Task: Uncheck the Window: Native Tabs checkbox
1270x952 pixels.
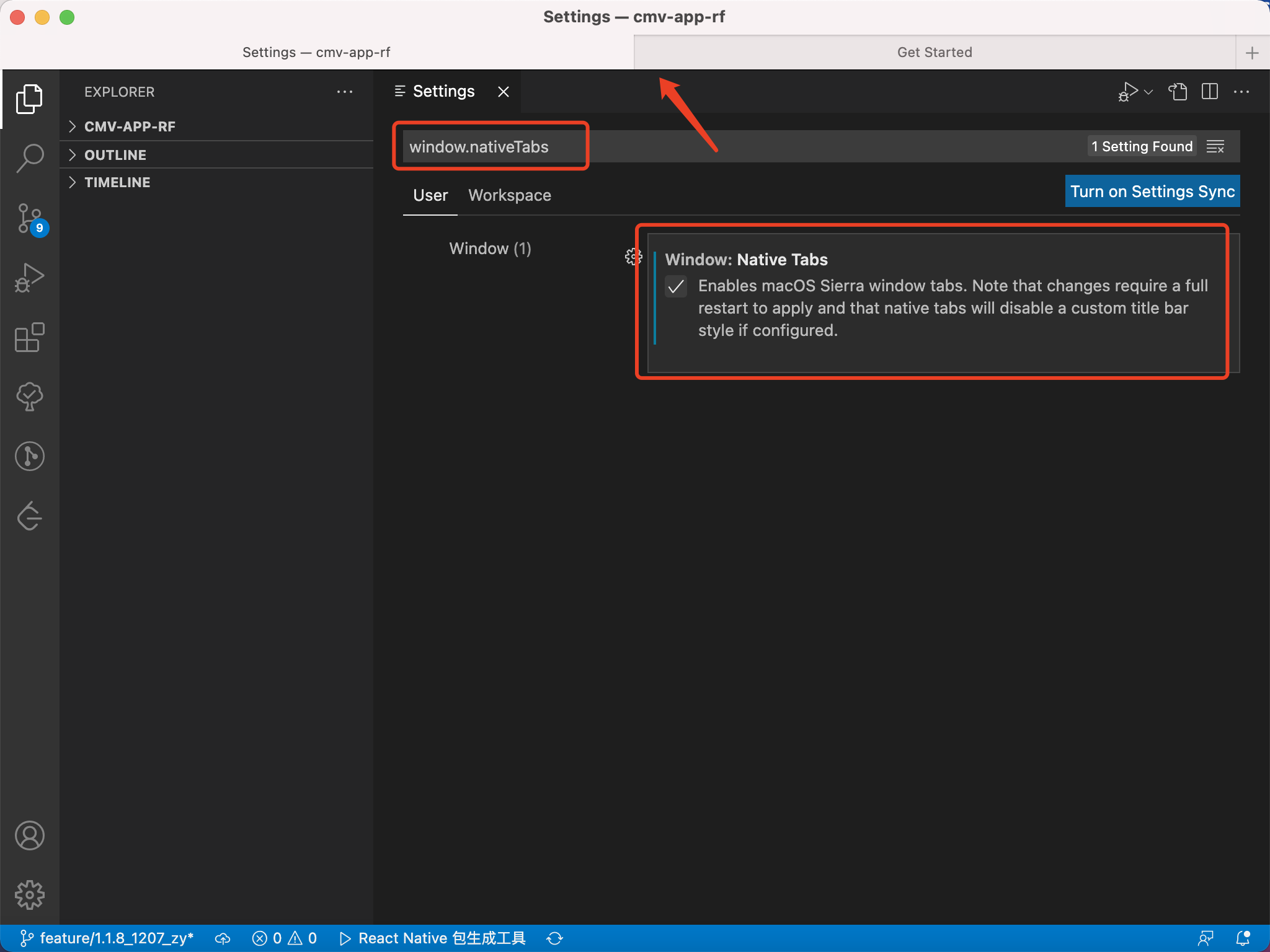Action: pos(675,286)
